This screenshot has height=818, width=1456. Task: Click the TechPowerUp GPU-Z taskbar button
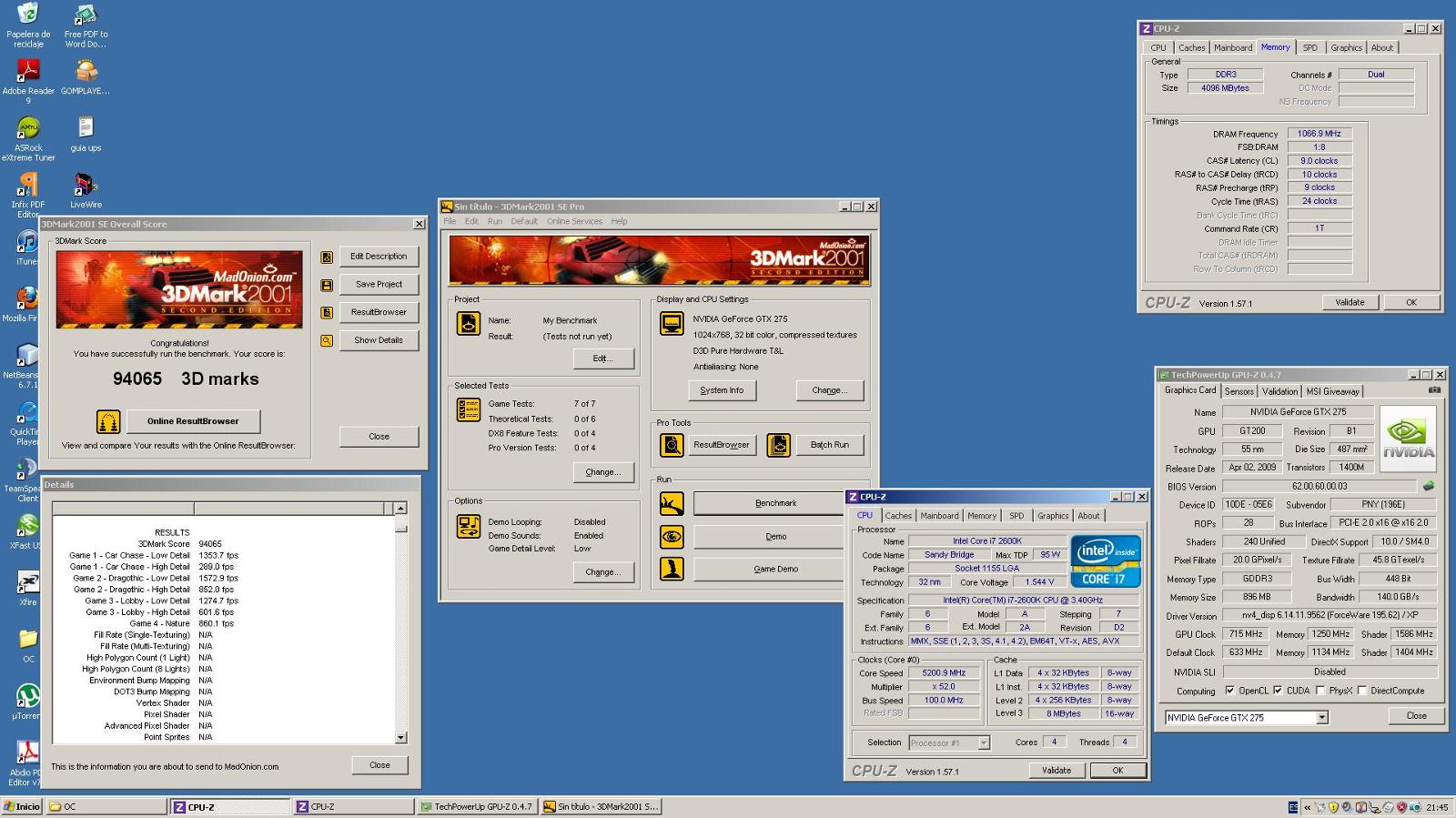478,806
